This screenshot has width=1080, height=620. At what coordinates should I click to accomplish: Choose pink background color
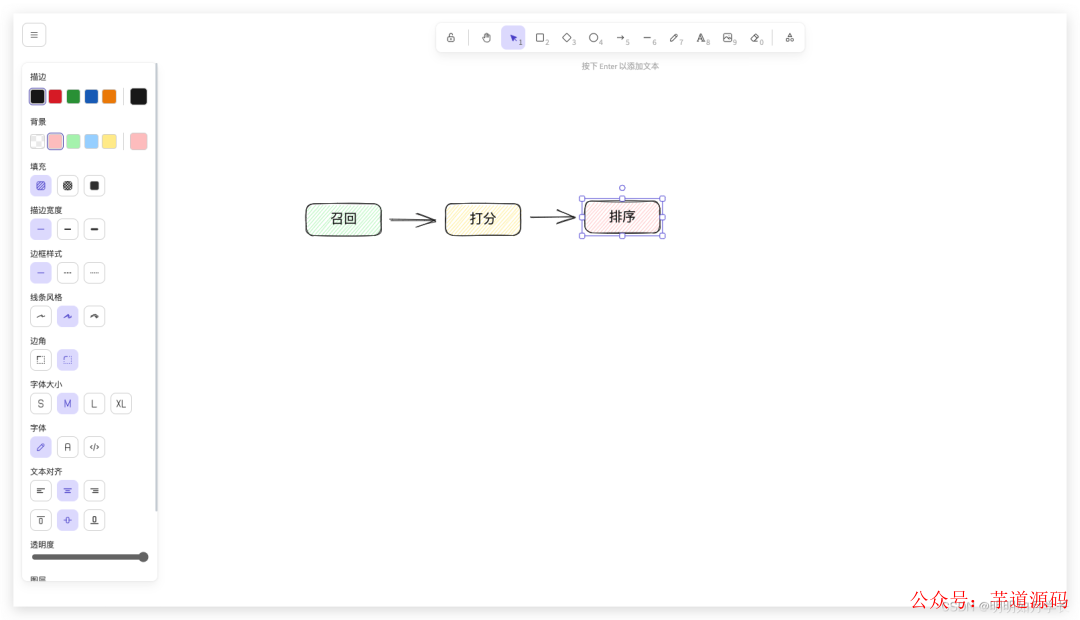pos(55,141)
